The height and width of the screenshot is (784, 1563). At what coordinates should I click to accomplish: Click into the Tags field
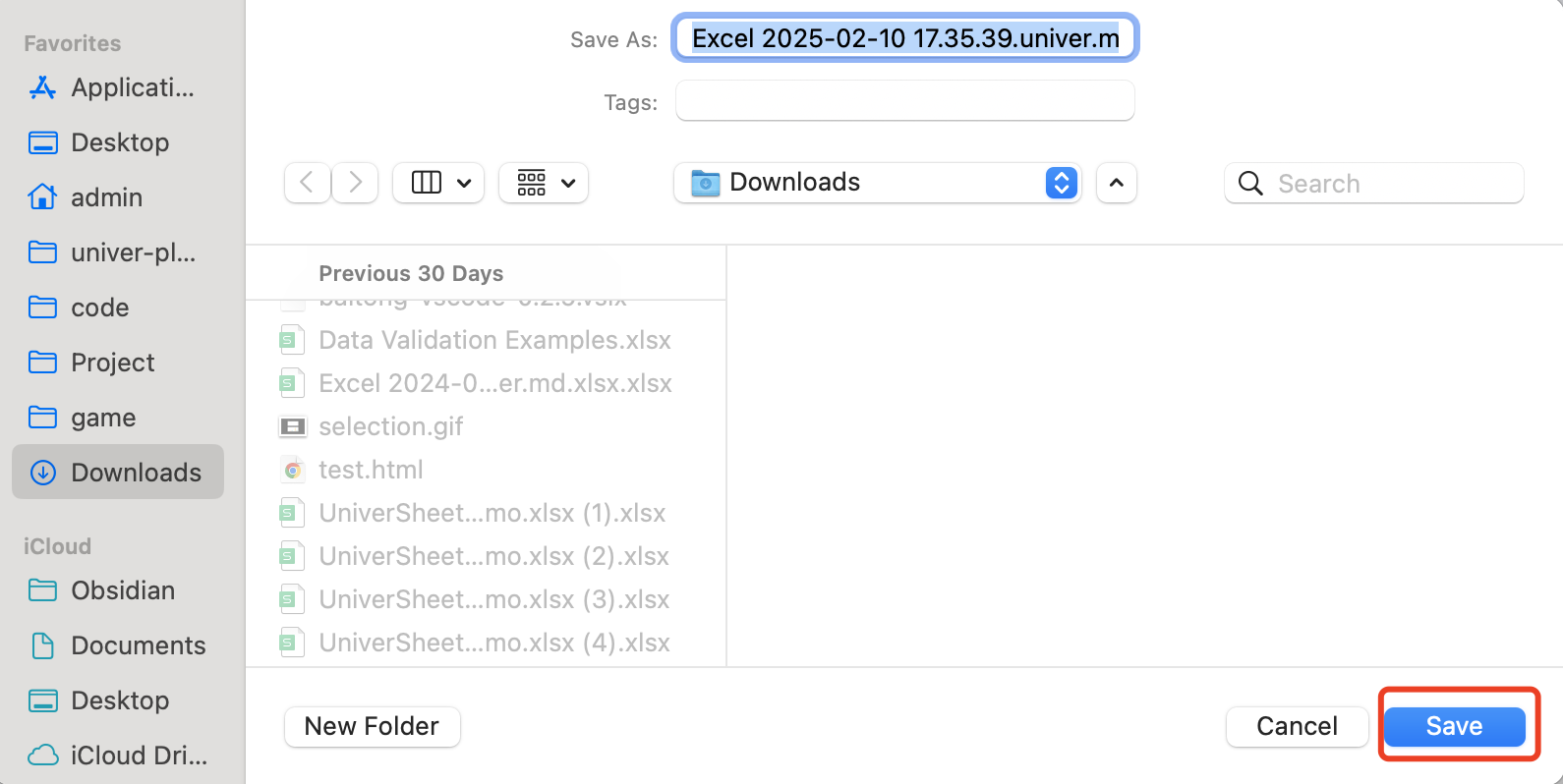tap(904, 101)
